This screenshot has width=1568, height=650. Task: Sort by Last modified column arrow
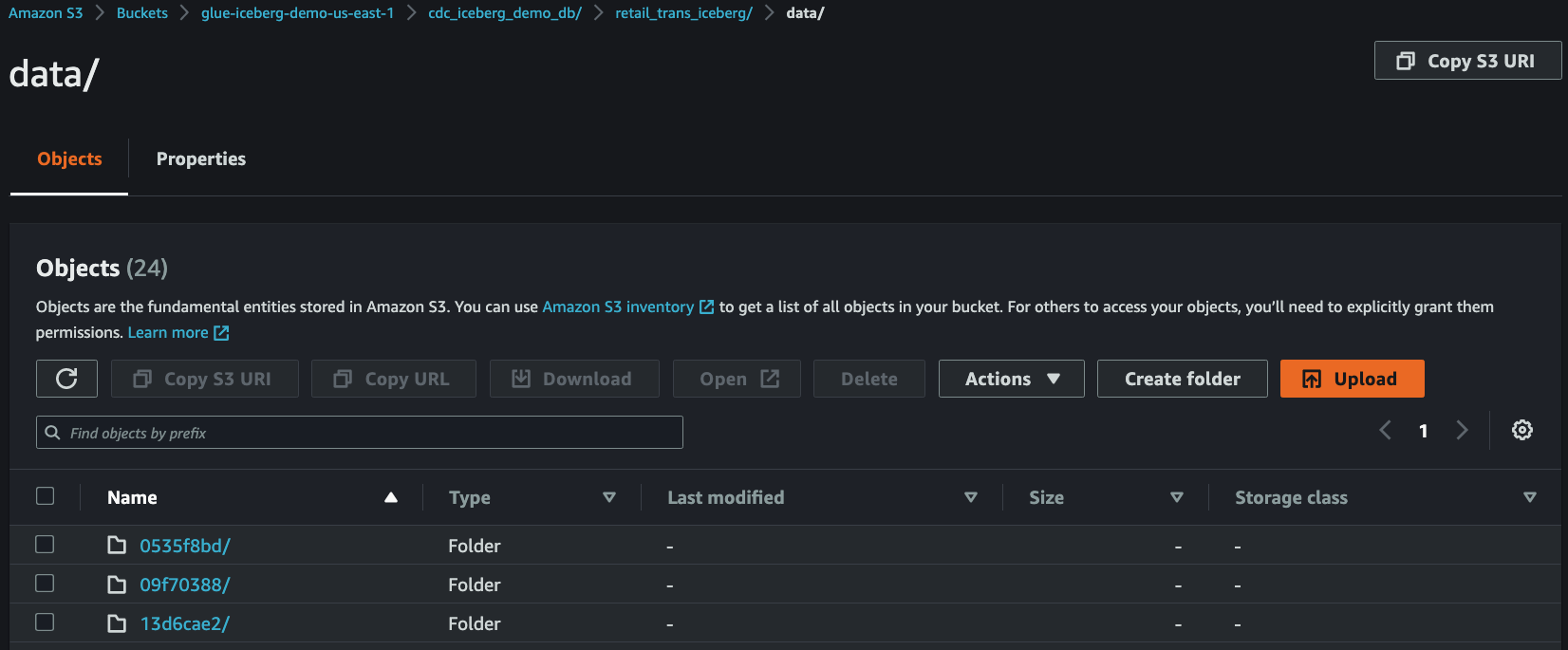point(971,497)
